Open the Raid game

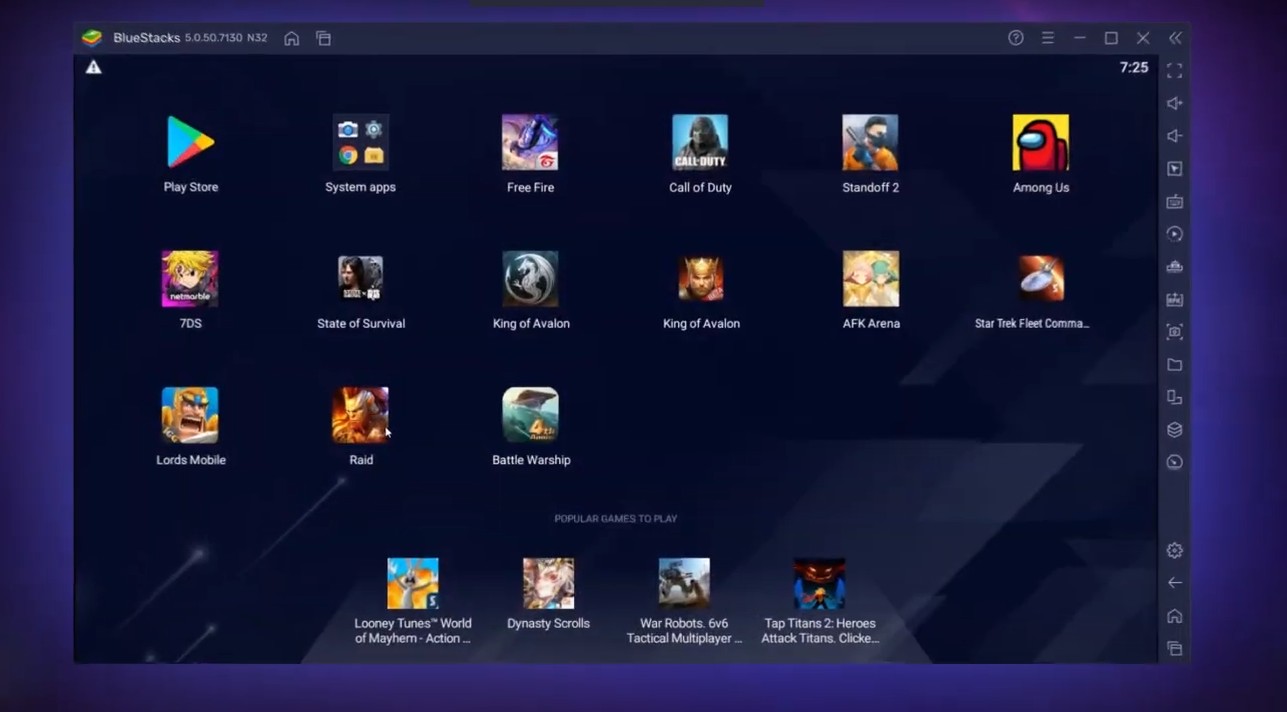click(x=360, y=415)
